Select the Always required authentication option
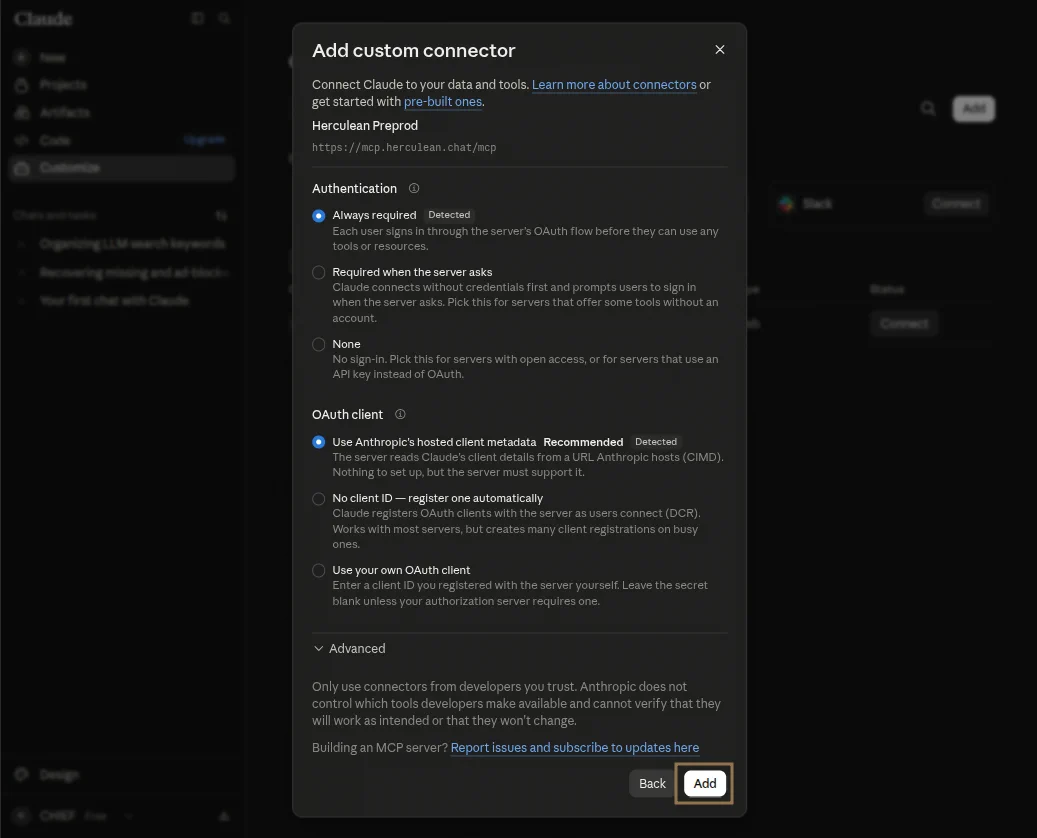Screen dimensions: 1037x838 (x=319, y=216)
